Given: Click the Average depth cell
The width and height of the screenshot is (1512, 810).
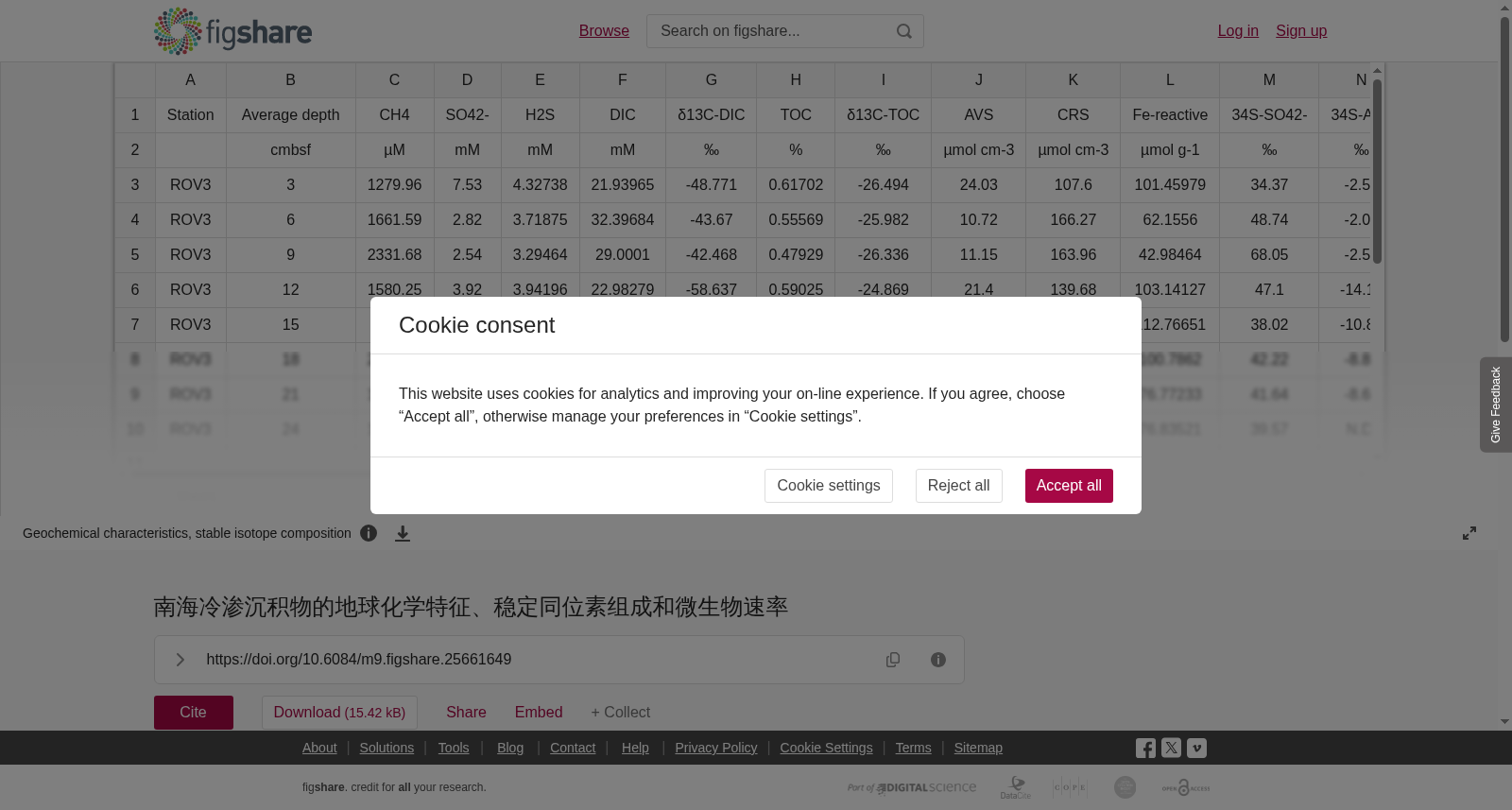Looking at the screenshot, I should [x=291, y=115].
